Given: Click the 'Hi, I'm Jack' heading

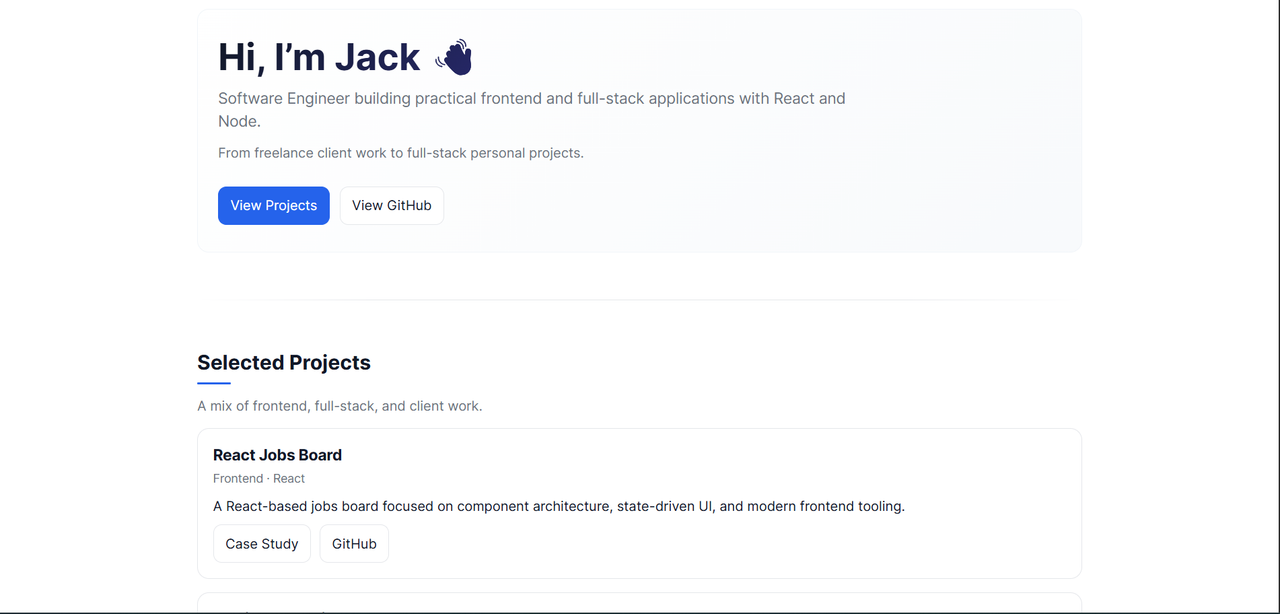Looking at the screenshot, I should [x=318, y=57].
